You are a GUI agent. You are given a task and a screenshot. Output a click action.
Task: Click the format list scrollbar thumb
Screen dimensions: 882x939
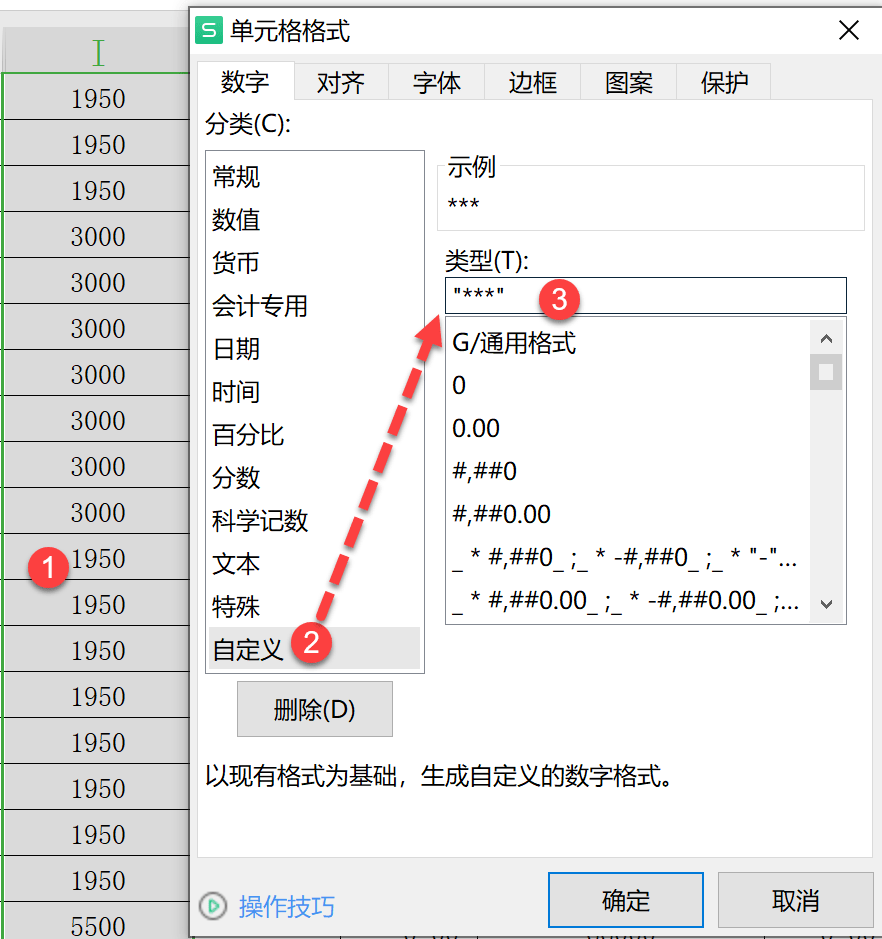tap(826, 372)
